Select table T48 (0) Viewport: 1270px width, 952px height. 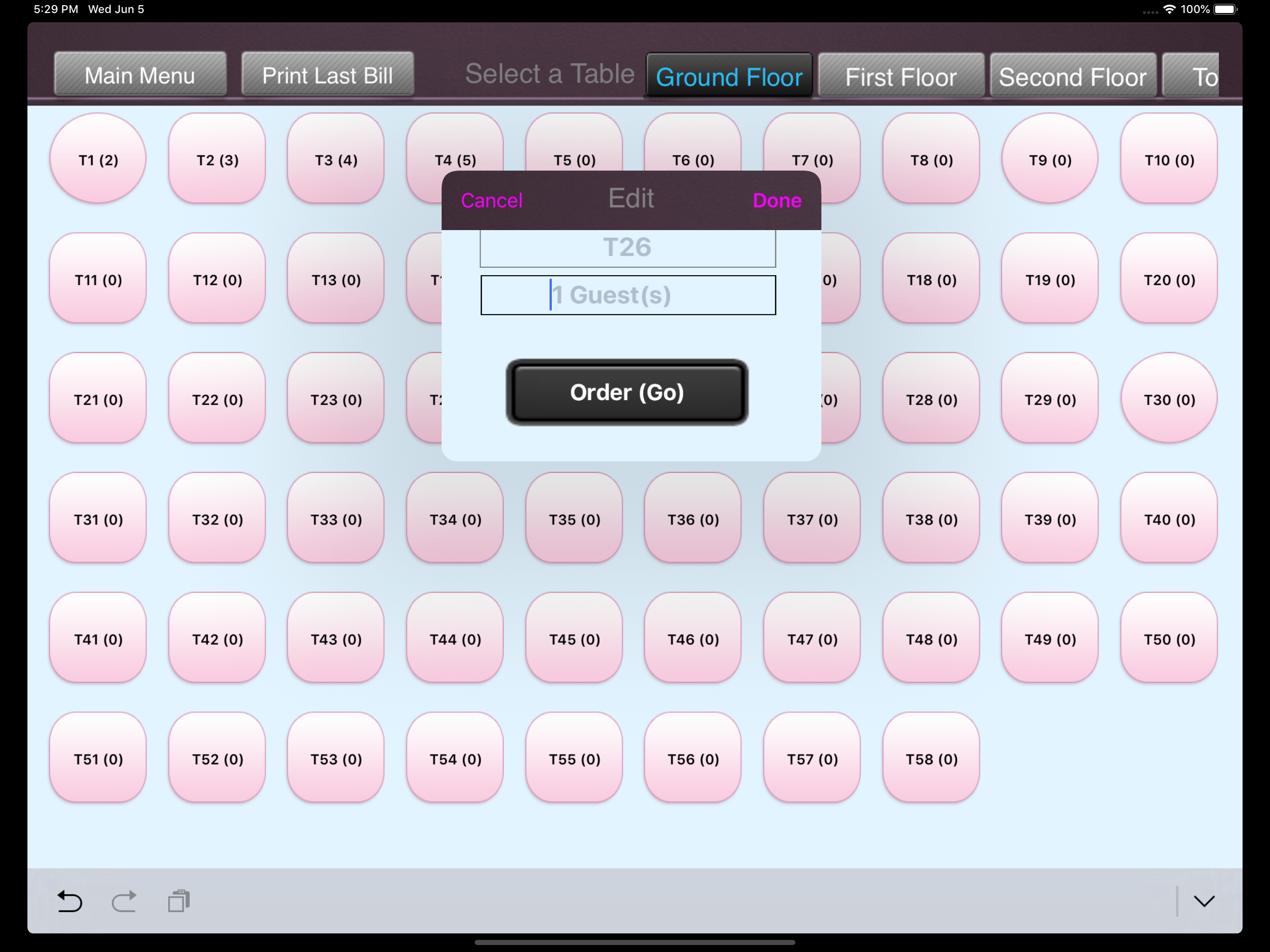(931, 637)
